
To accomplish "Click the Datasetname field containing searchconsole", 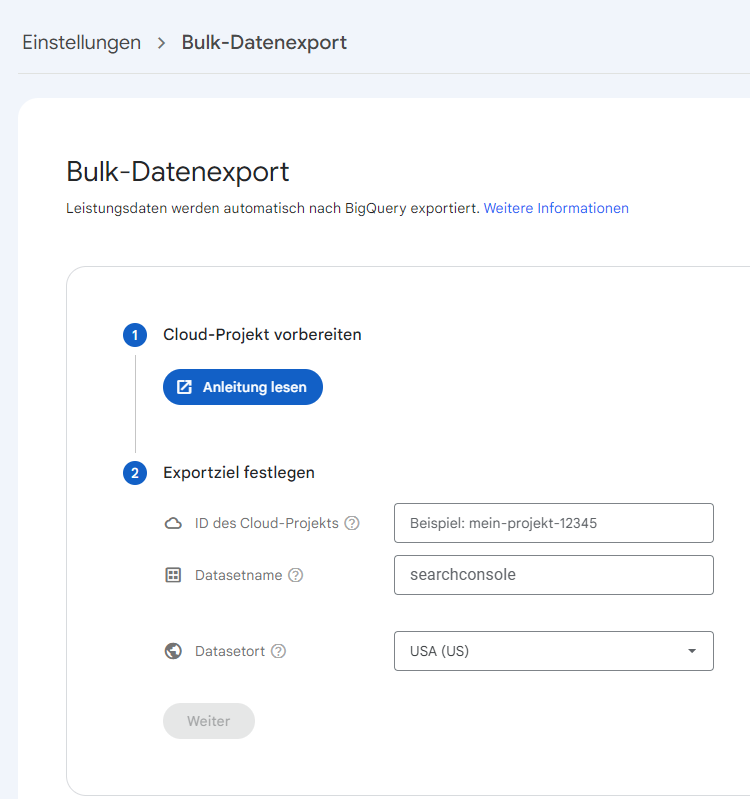I will pos(554,575).
